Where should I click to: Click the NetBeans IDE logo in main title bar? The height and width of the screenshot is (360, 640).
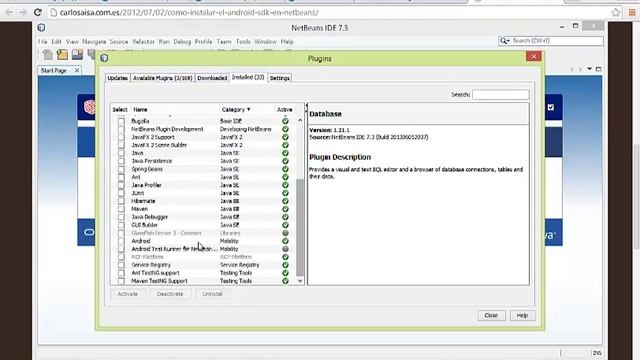pyautogui.click(x=41, y=27)
